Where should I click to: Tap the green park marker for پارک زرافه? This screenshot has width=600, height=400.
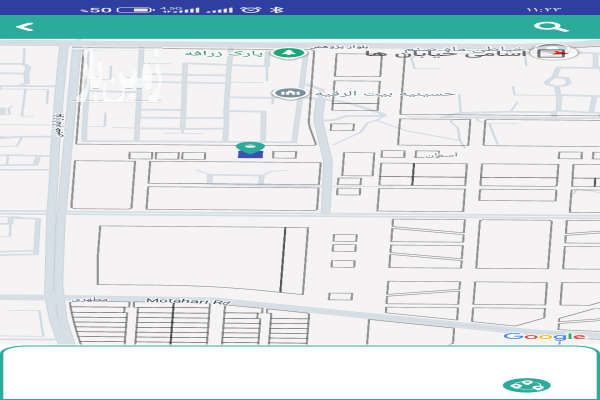point(289,53)
